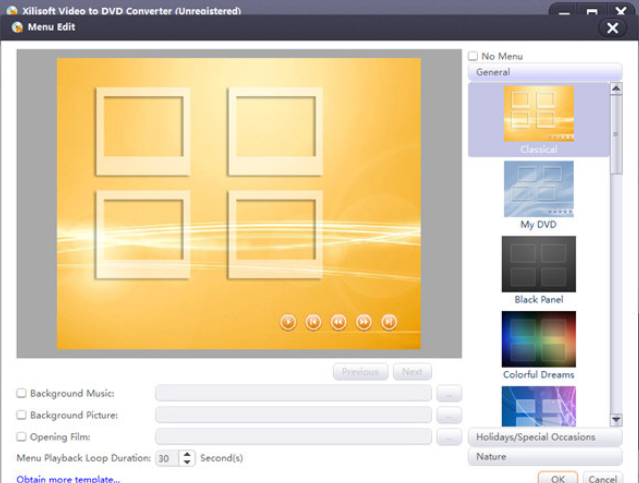Click the skip-to-first button in the menu preview
Screen dimensions: 639x483
click(313, 322)
